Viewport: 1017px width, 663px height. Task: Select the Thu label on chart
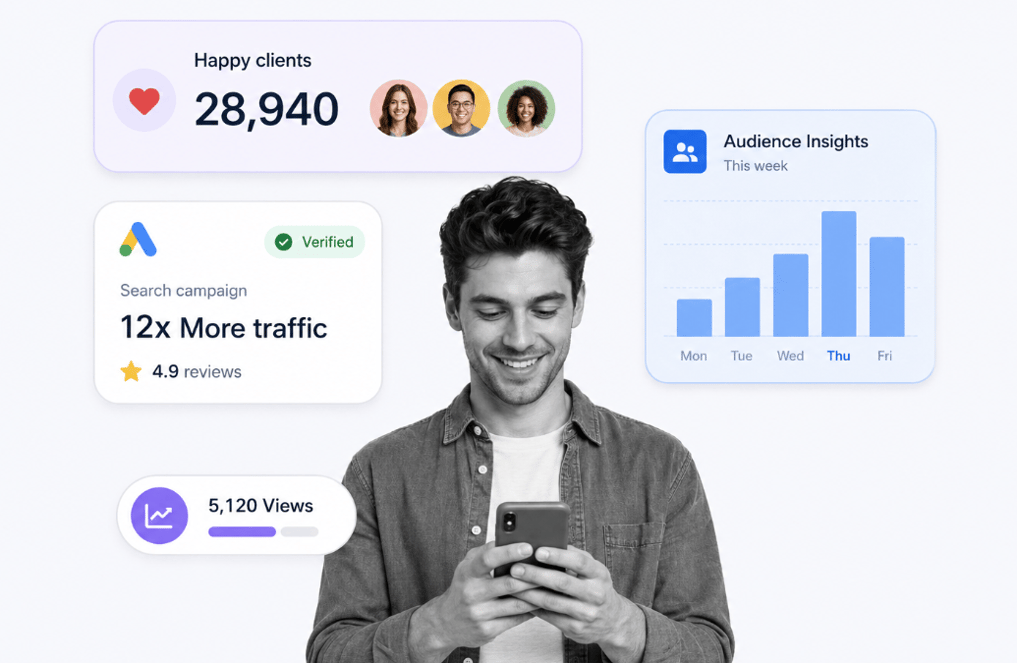tap(839, 356)
